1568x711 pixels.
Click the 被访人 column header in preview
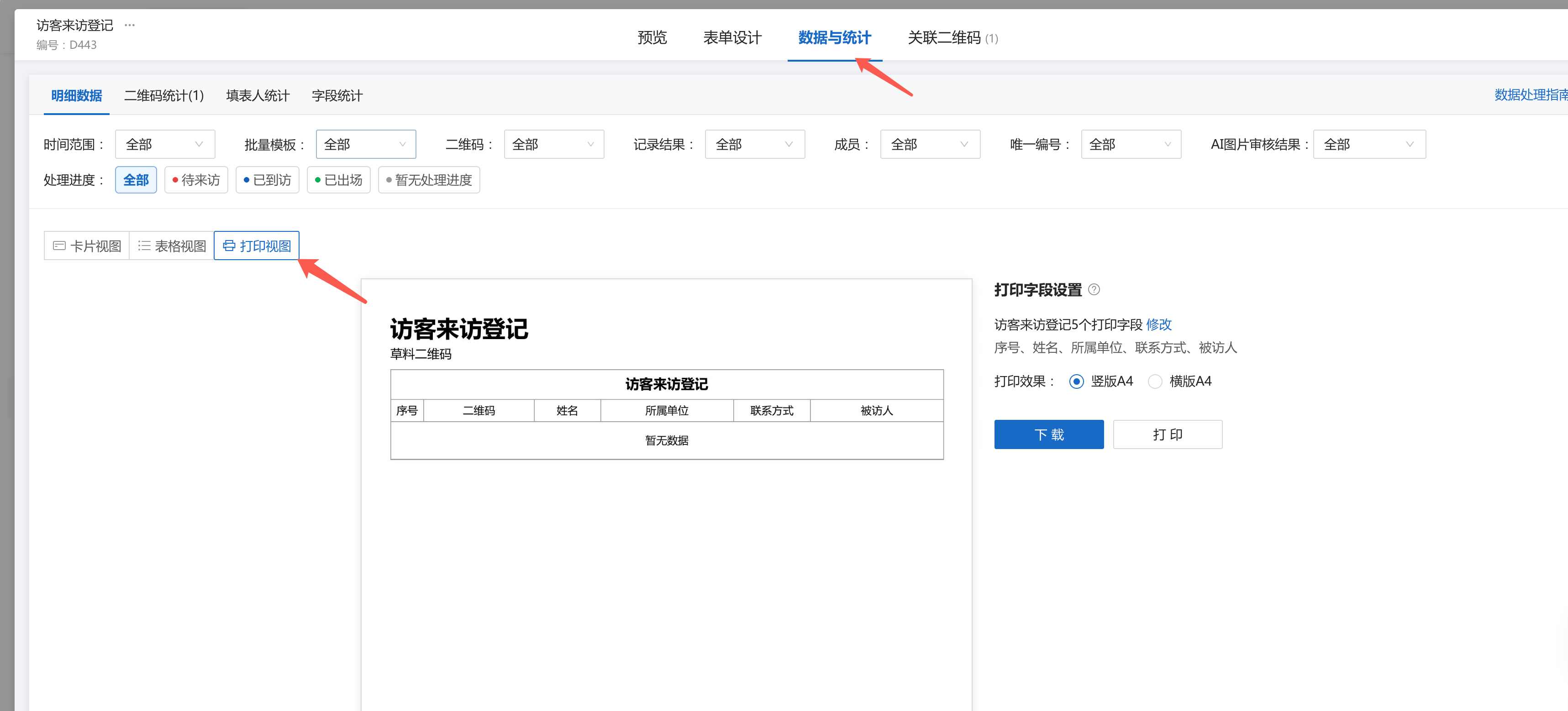[x=877, y=411]
